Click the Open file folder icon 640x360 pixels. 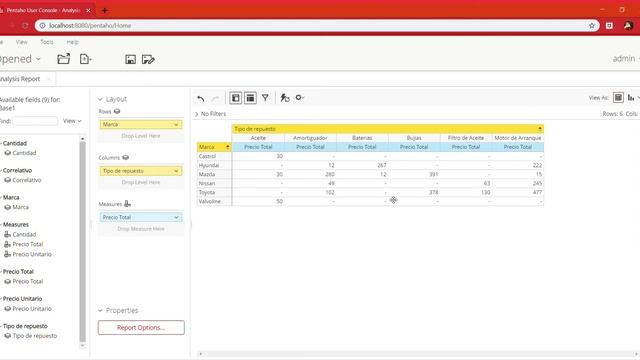pos(63,59)
